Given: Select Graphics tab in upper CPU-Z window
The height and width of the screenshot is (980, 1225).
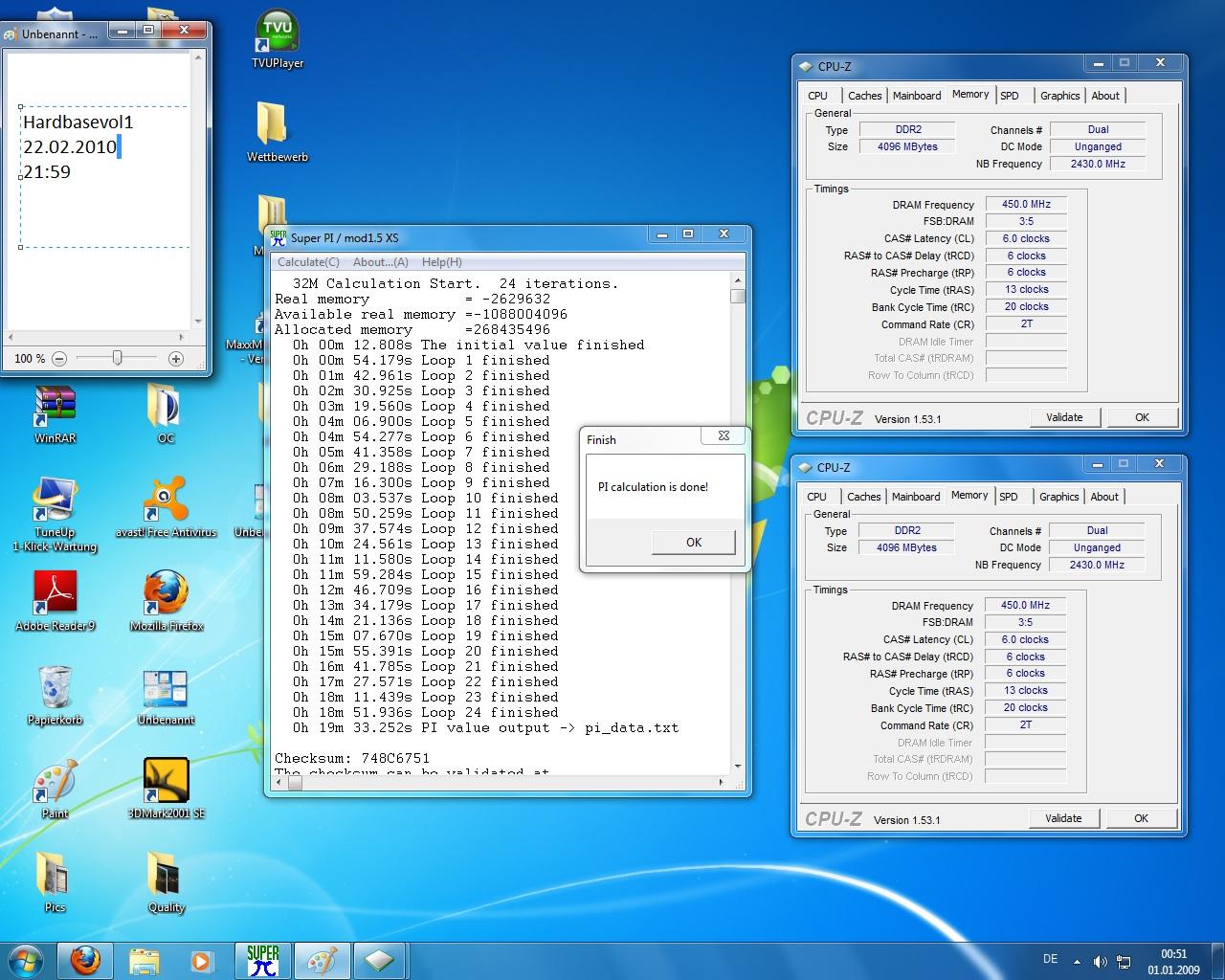Looking at the screenshot, I should tap(1059, 96).
